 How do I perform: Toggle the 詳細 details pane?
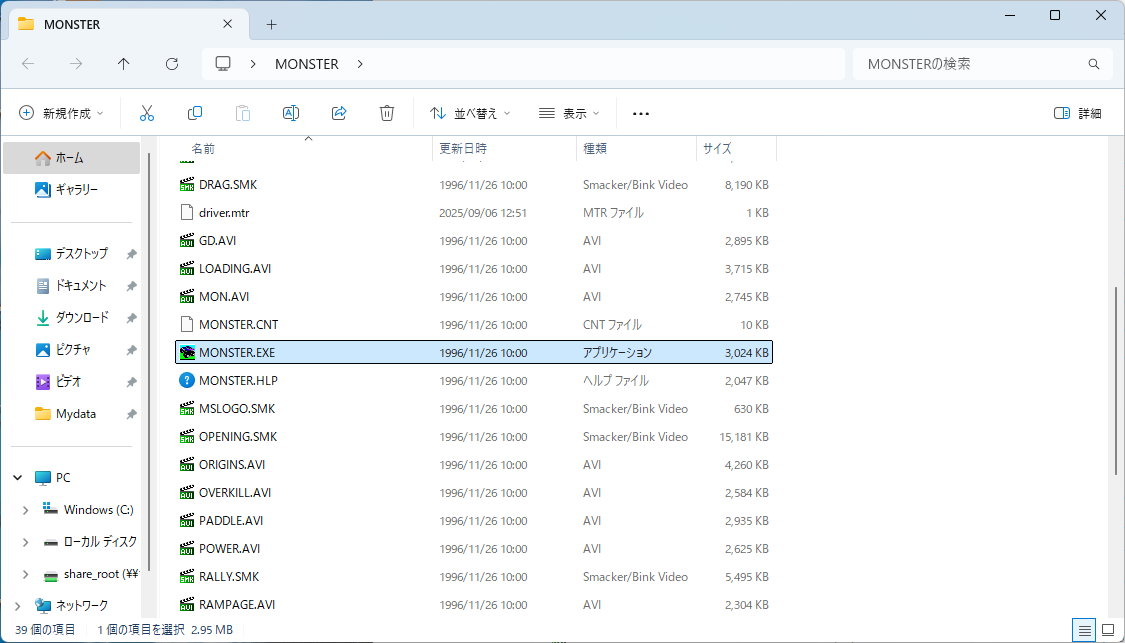pos(1078,113)
